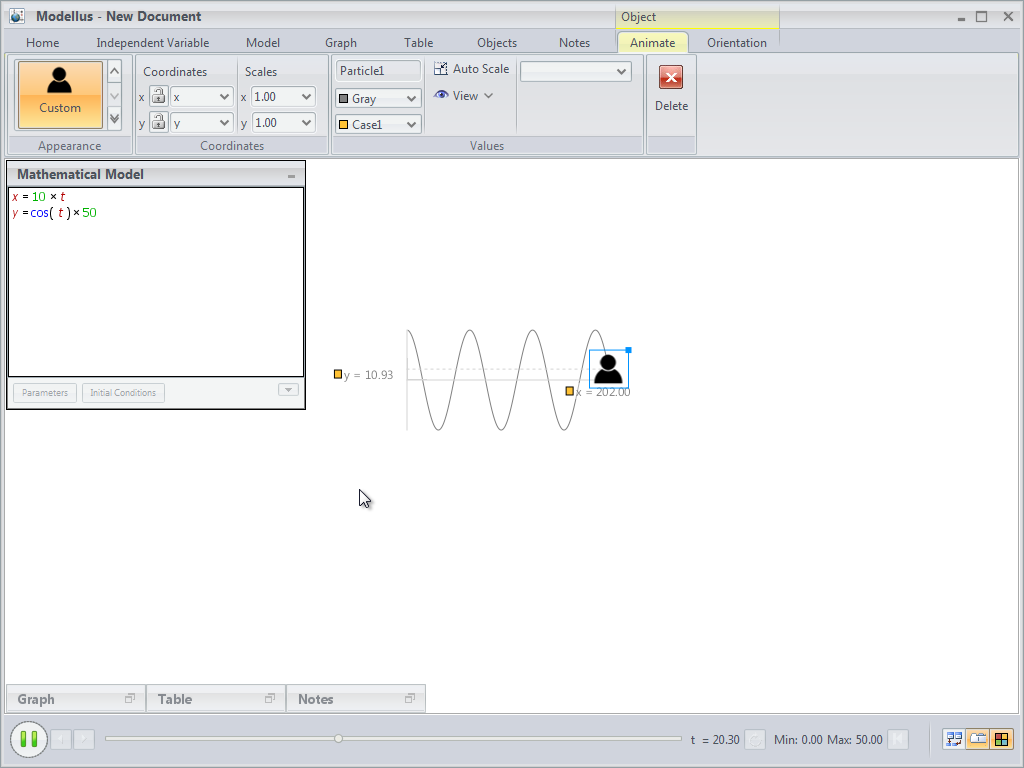
Task: Open the empty Values combo box
Action: coord(575,71)
